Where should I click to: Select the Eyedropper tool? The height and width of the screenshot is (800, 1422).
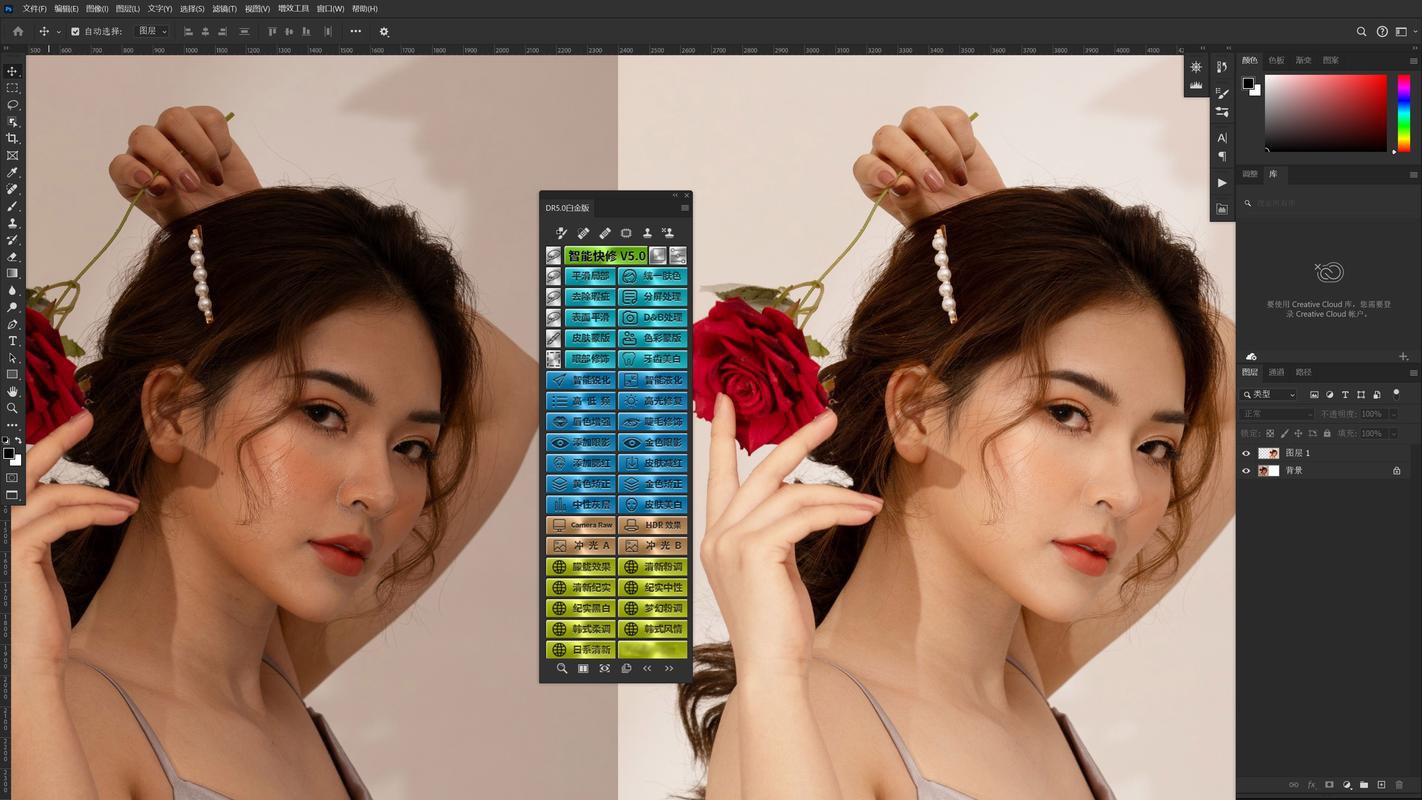tap(13, 173)
